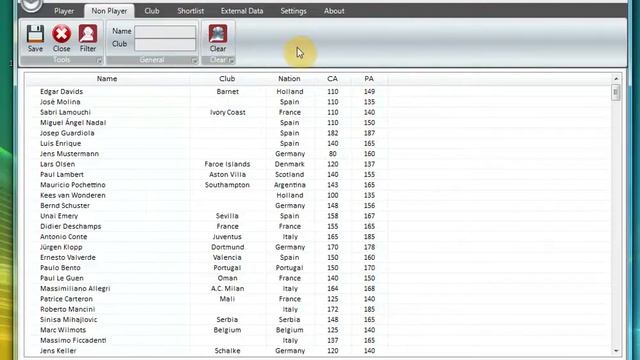Image resolution: width=640 pixels, height=360 pixels.
Task: Click the Barnet club cell
Action: pyautogui.click(x=227, y=91)
